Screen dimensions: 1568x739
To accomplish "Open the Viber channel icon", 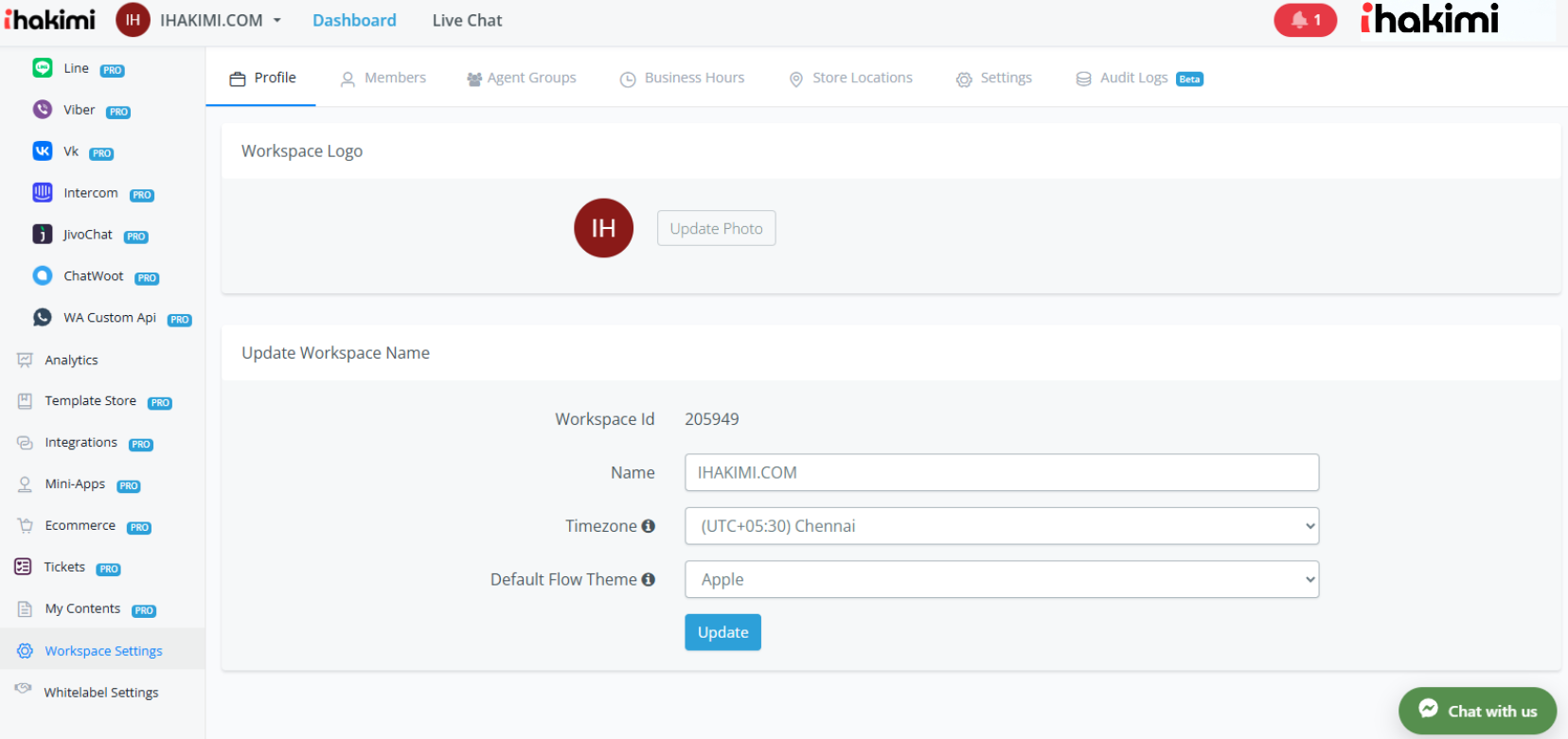I will pos(43,110).
